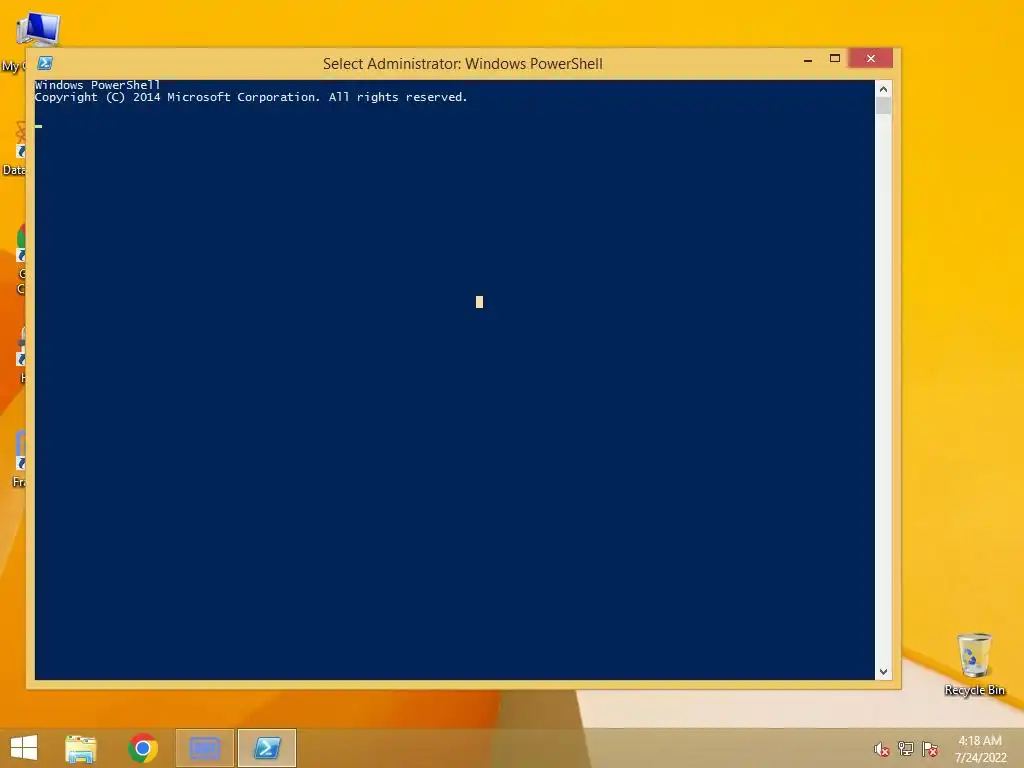
Task: Maximize the PowerShell window
Action: (835, 59)
